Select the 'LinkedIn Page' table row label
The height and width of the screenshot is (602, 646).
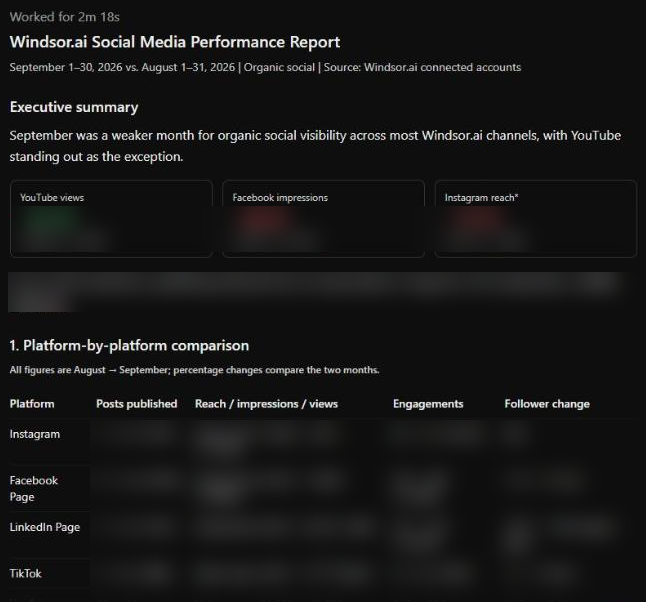click(x=45, y=527)
